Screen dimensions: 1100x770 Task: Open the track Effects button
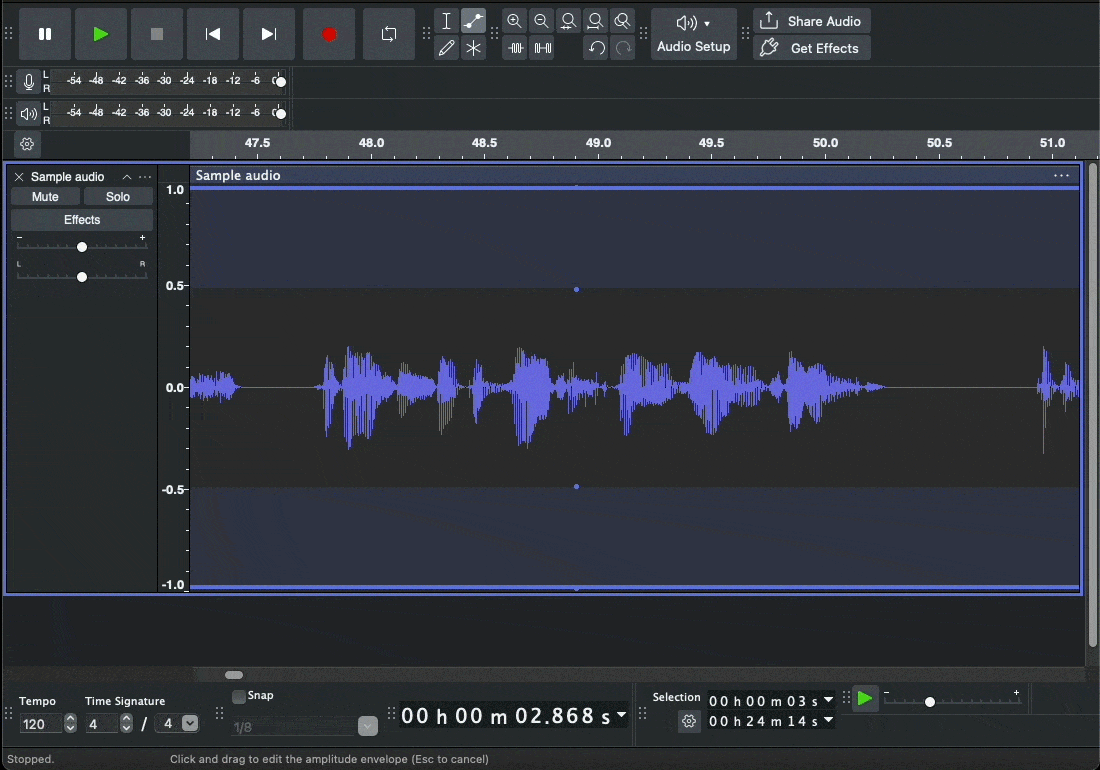click(82, 220)
